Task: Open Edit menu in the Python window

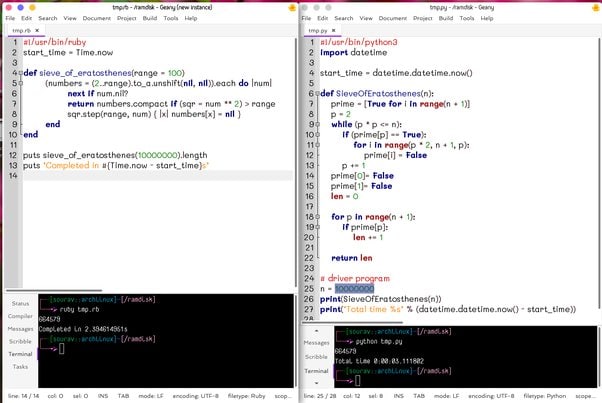Action: 322,18
